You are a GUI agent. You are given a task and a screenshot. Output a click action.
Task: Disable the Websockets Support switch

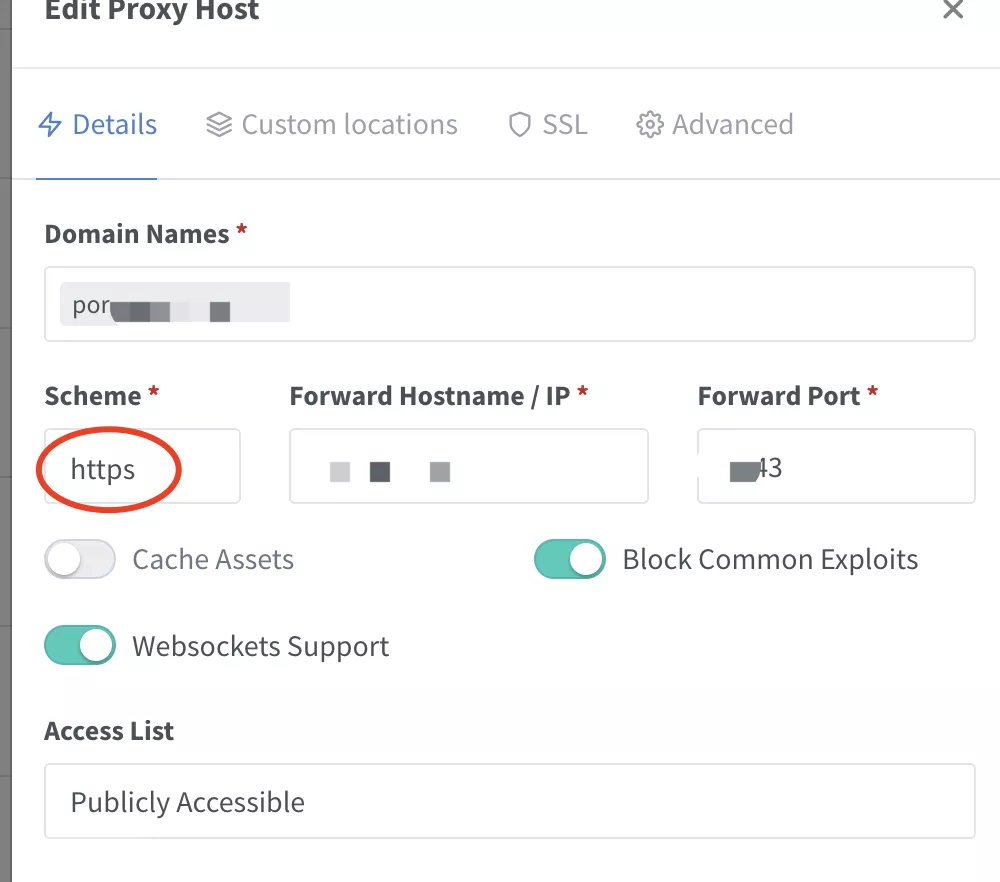point(80,646)
